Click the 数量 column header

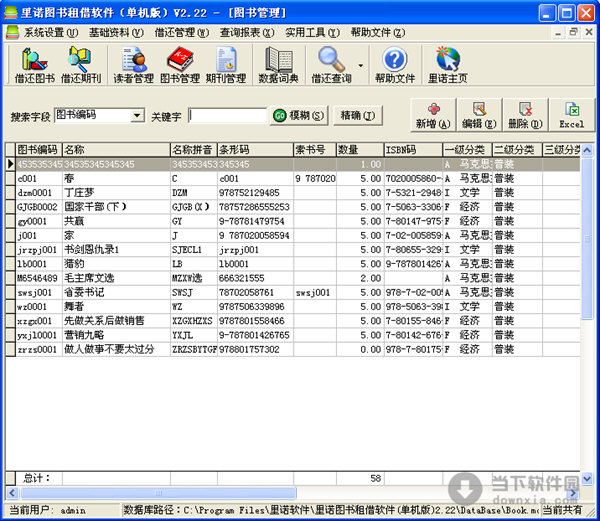[360, 150]
